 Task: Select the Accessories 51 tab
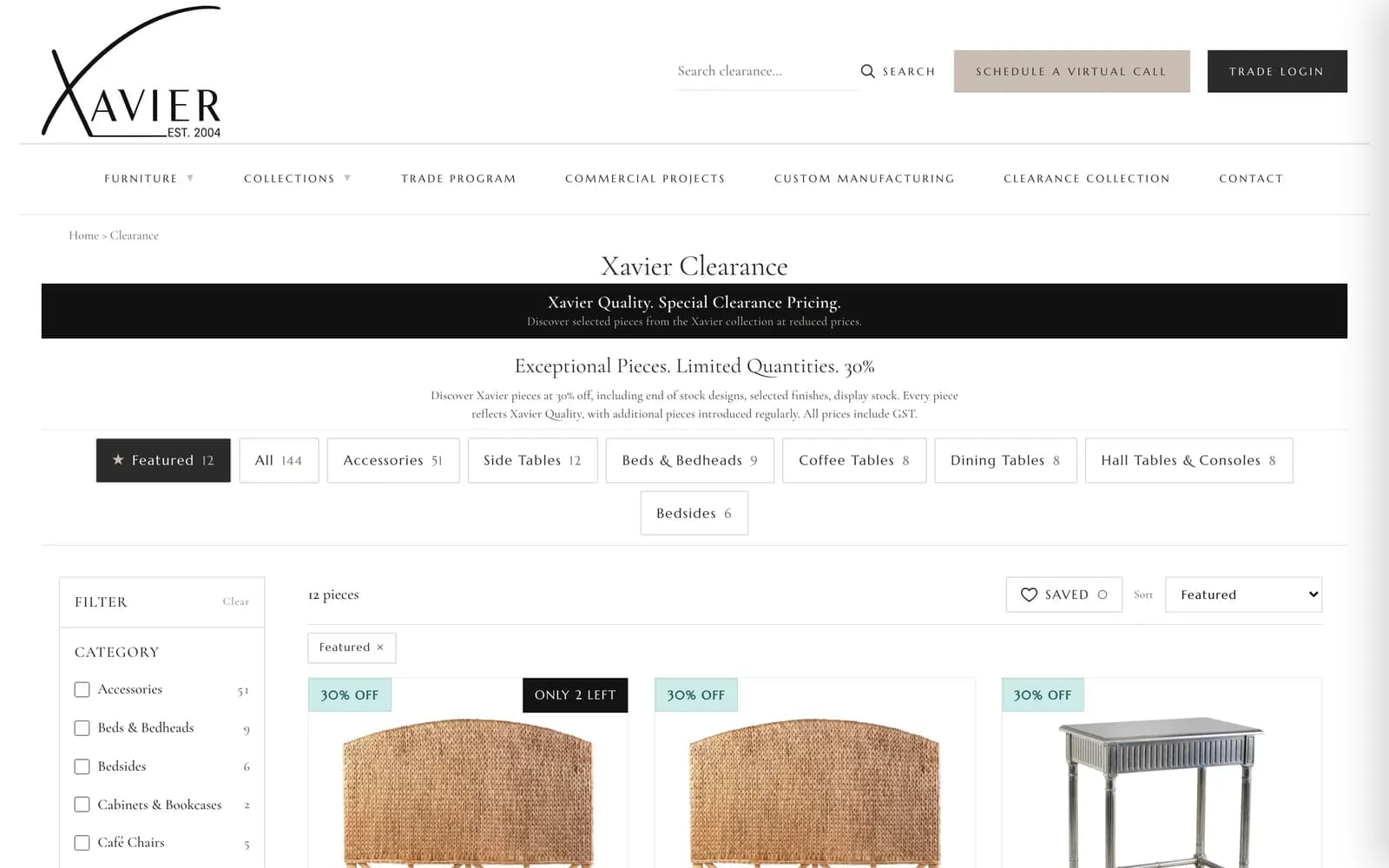(x=393, y=460)
